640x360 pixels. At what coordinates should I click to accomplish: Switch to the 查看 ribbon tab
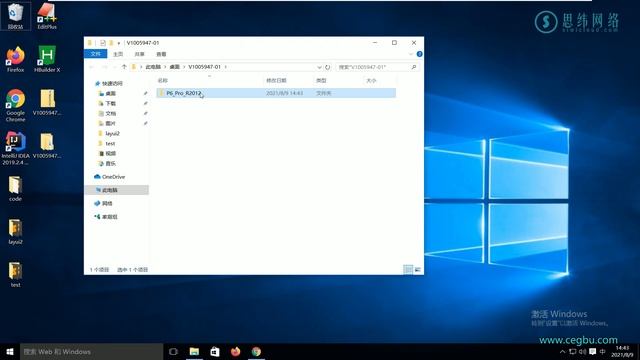tap(161, 54)
